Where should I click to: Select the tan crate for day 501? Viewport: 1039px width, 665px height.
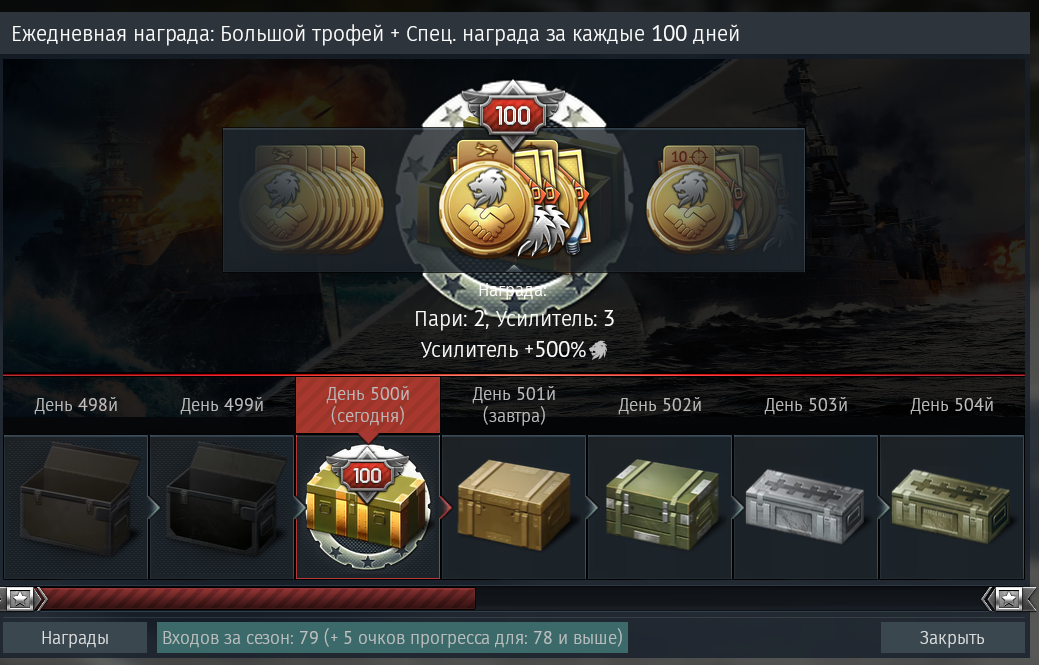[x=514, y=507]
